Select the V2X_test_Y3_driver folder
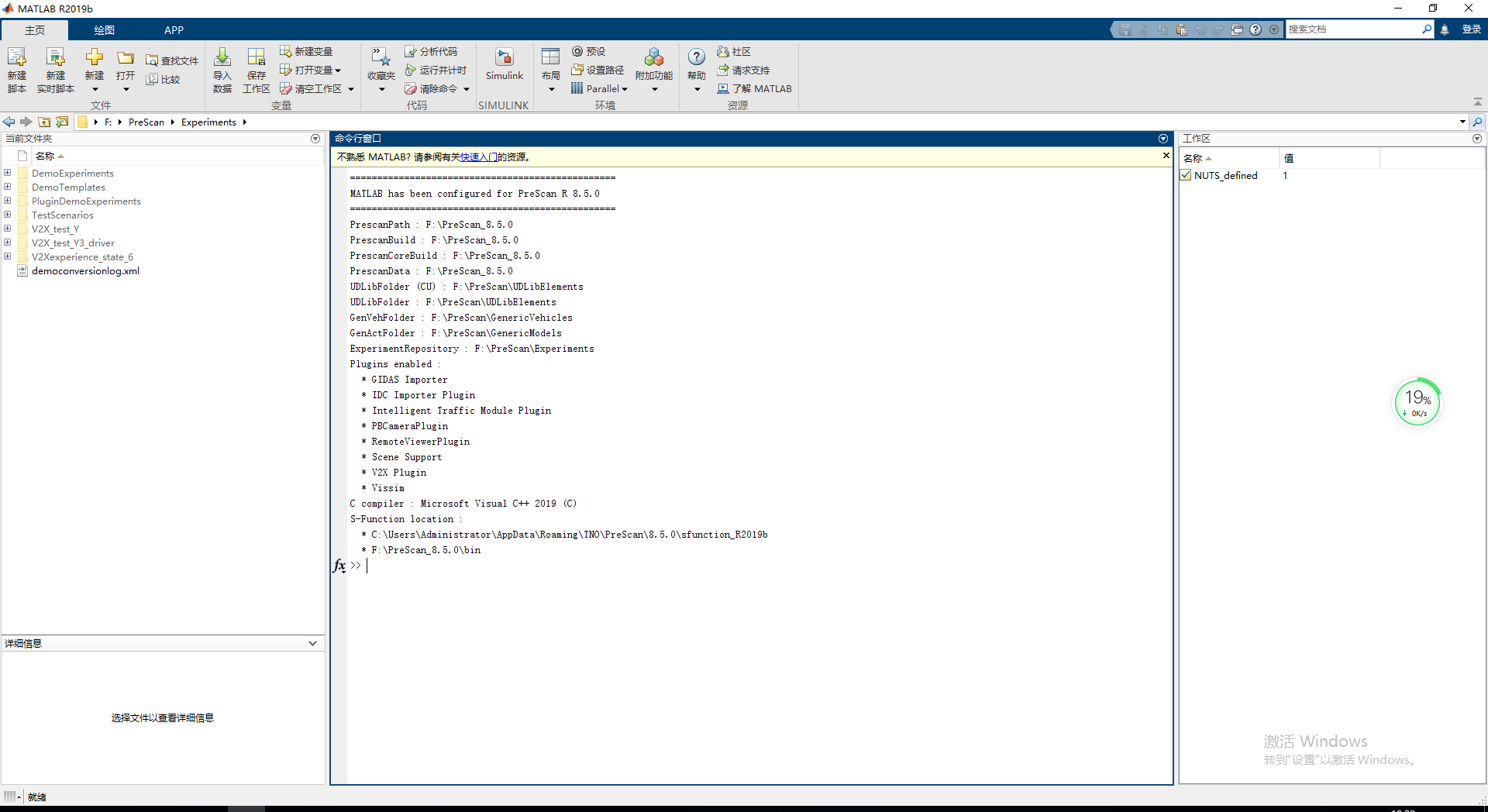1488x812 pixels. [x=73, y=243]
